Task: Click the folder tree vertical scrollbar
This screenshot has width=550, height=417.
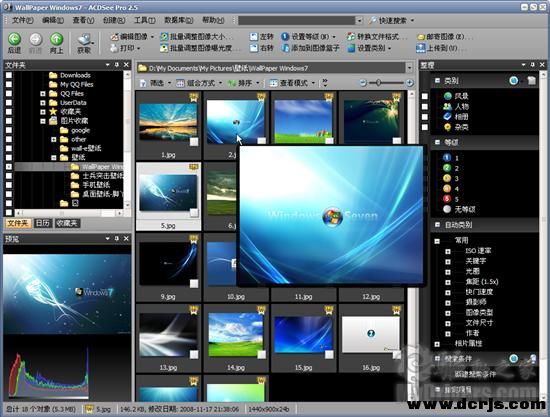Action: click(x=127, y=140)
